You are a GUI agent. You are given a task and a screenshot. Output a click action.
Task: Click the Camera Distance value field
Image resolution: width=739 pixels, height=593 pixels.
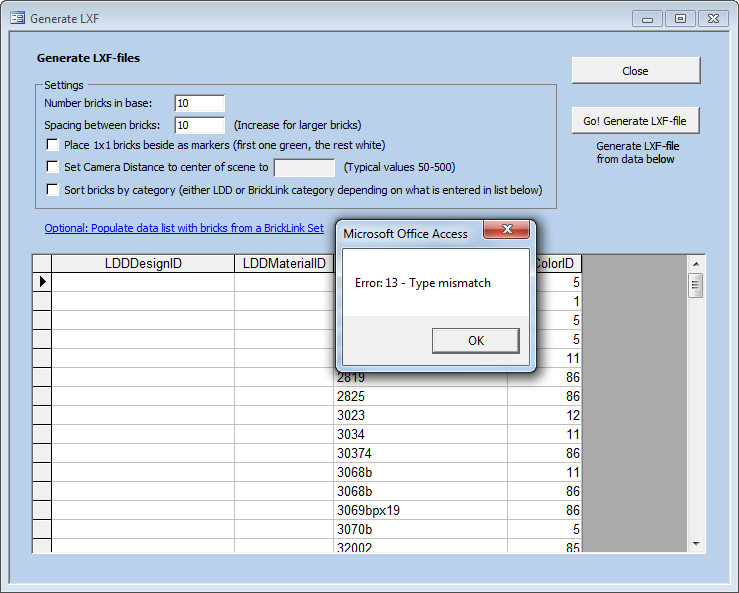pos(304,168)
